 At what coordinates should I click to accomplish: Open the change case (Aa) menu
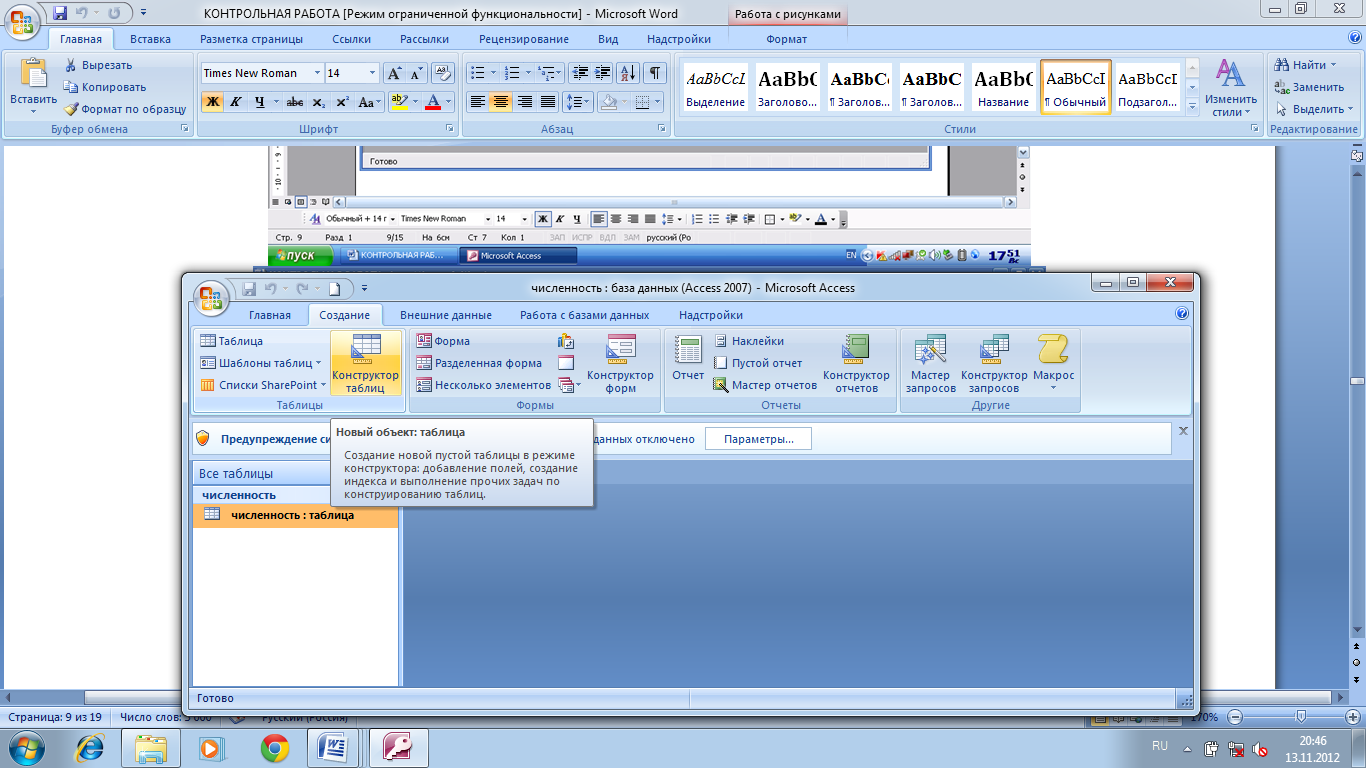[370, 102]
